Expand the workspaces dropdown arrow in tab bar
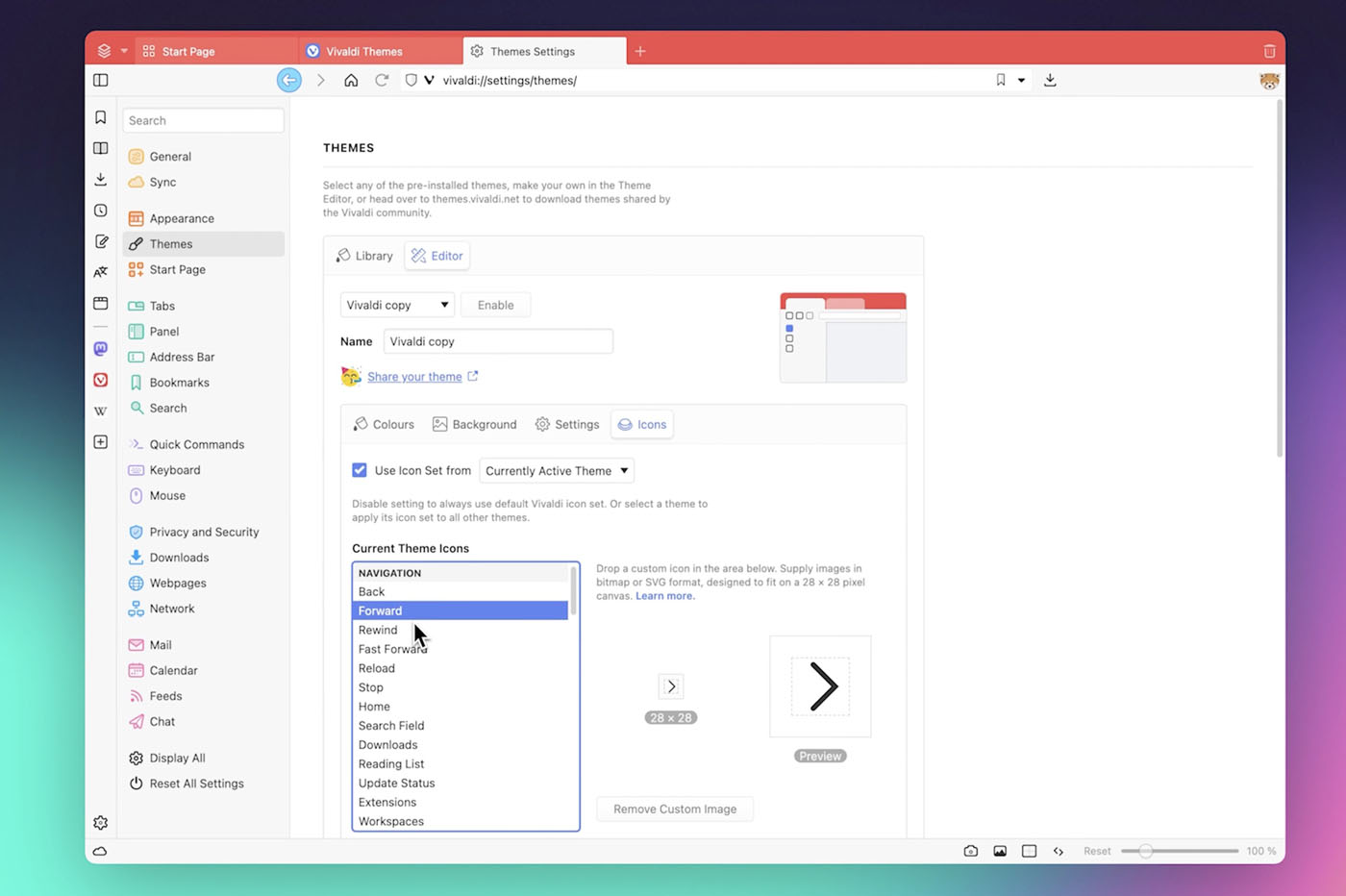Viewport: 1346px width, 896px height. (124, 51)
